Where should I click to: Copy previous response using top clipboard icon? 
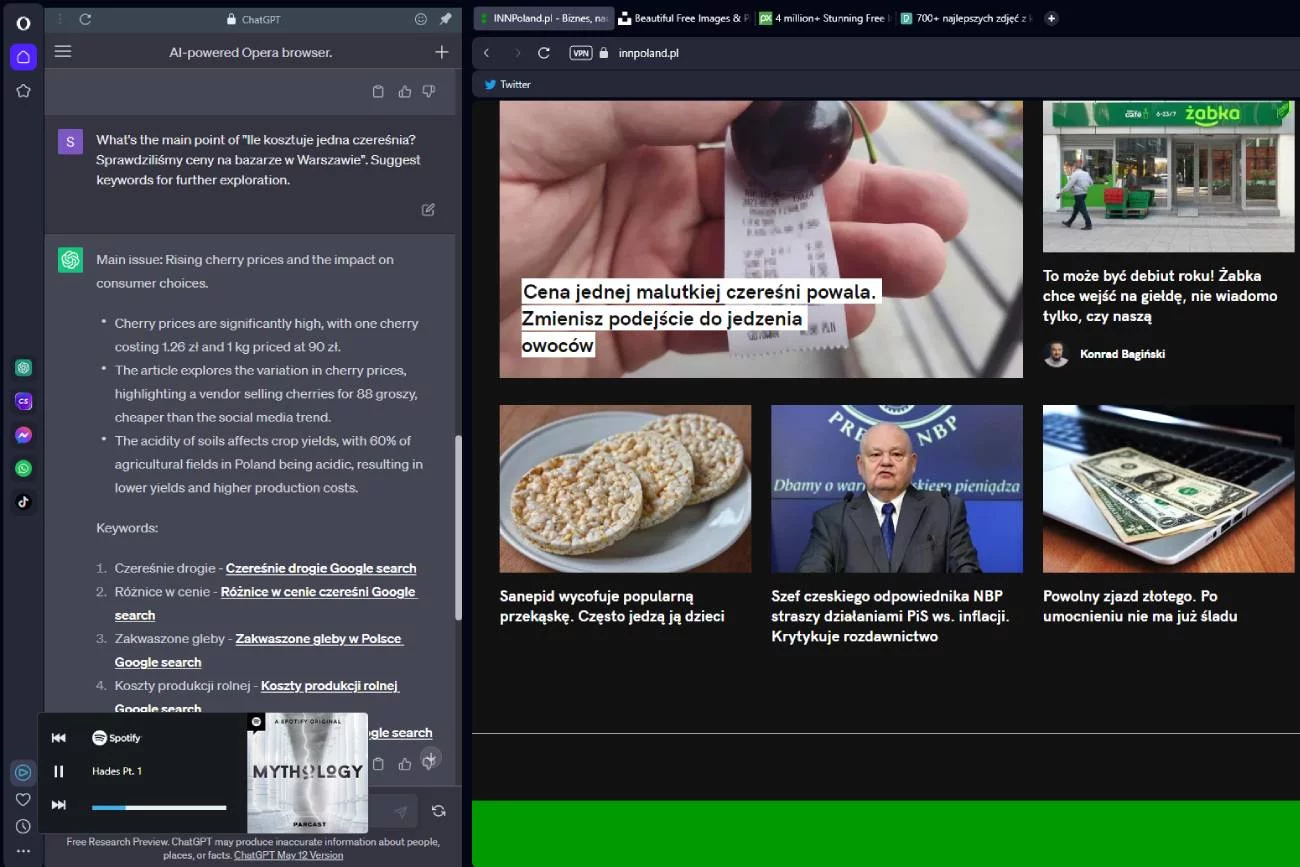[x=378, y=92]
